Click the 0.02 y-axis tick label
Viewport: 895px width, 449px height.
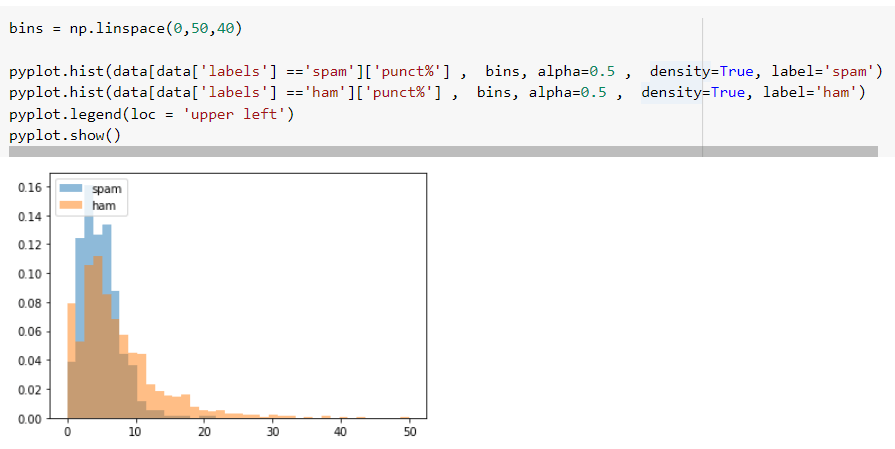30,390
